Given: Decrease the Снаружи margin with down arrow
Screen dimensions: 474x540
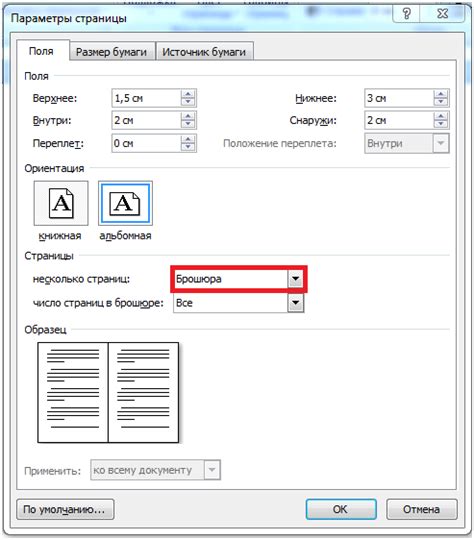Looking at the screenshot, I should tap(441, 124).
